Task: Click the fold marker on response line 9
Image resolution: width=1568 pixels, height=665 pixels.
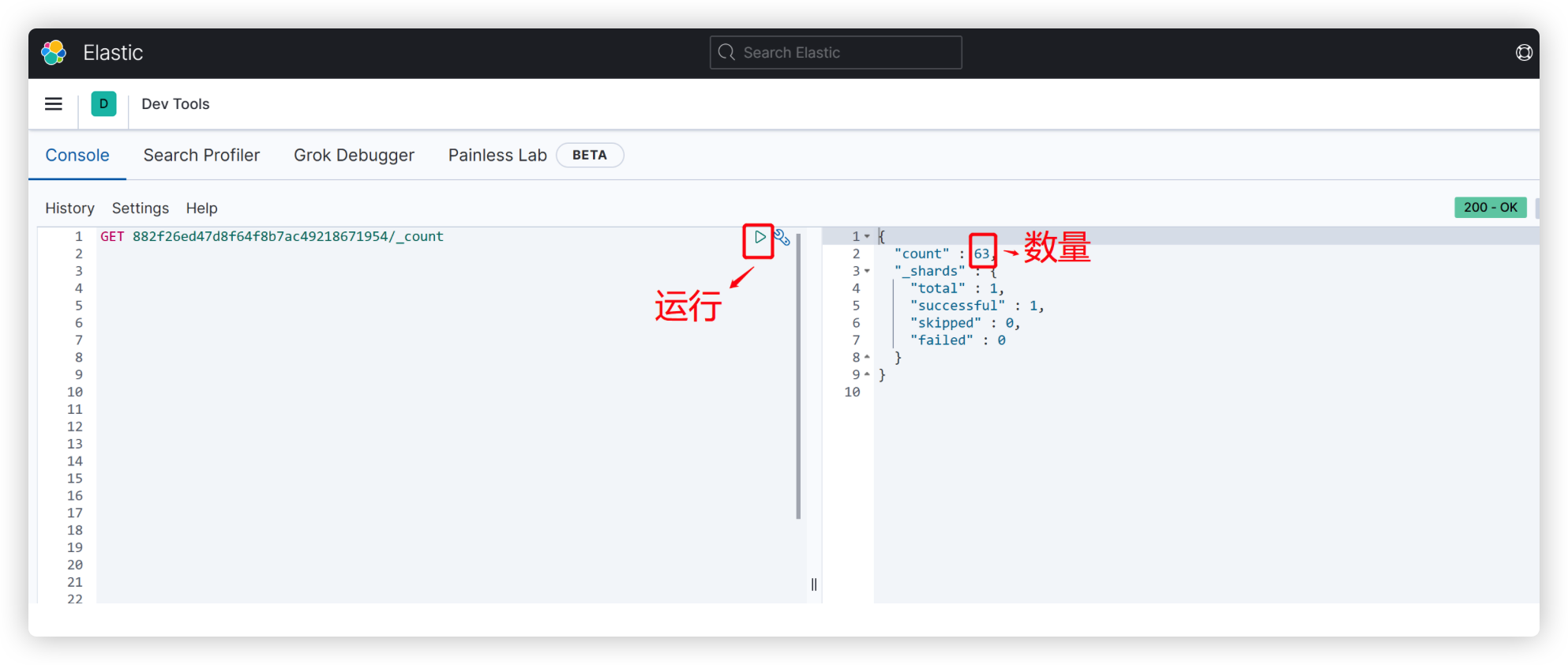Action: point(867,375)
